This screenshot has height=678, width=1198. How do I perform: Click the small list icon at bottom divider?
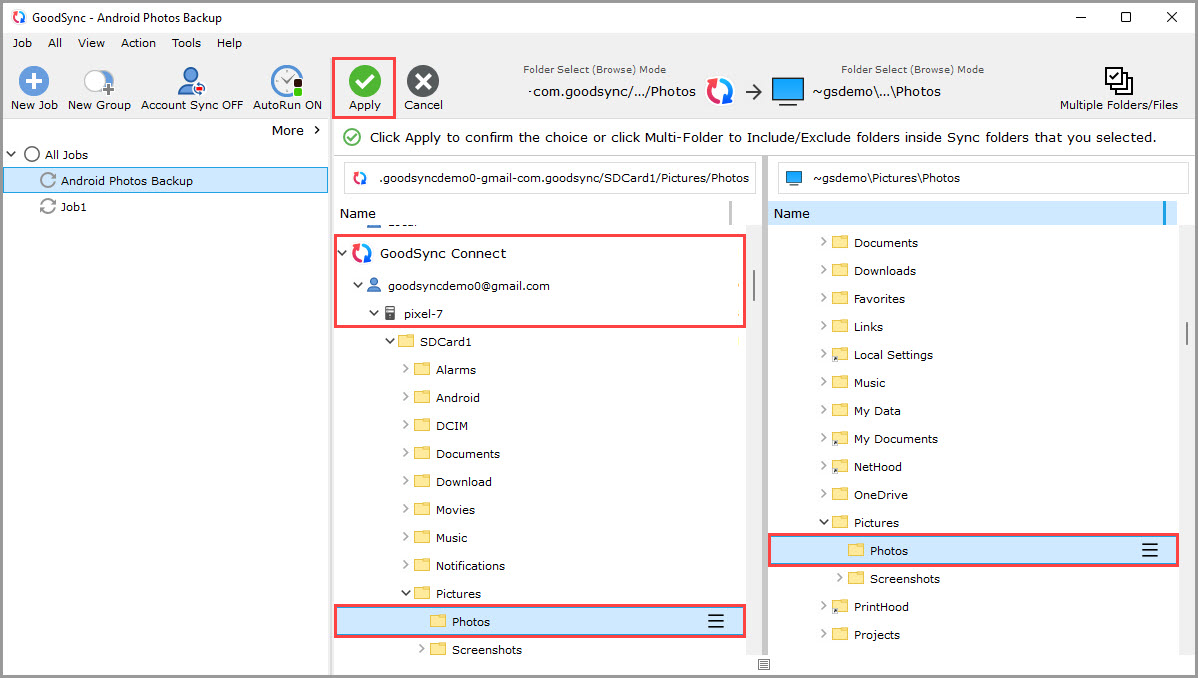(x=764, y=664)
